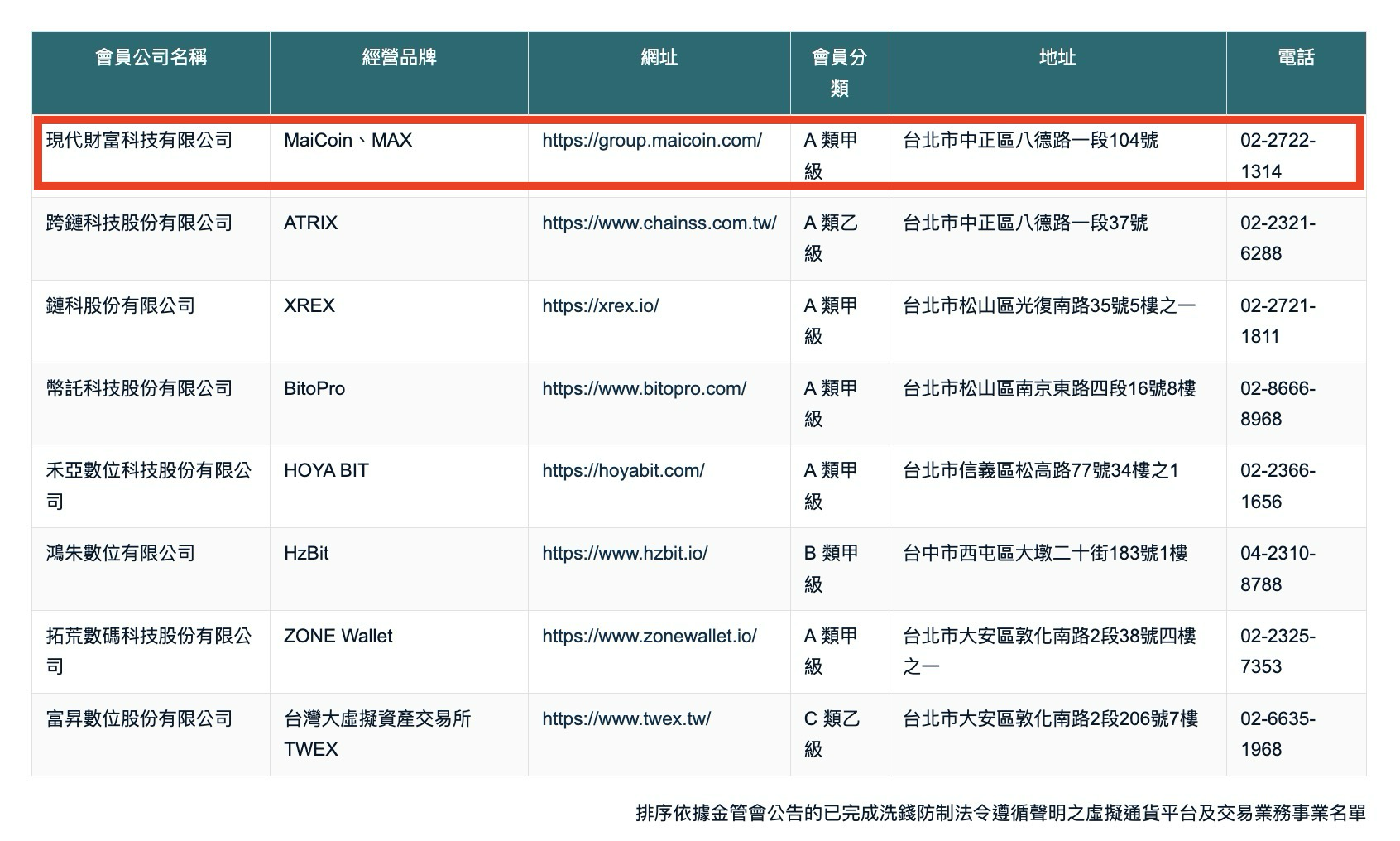Click address 台北市中正區八德路一段37號
The height and width of the screenshot is (841, 1400).
1025,223
